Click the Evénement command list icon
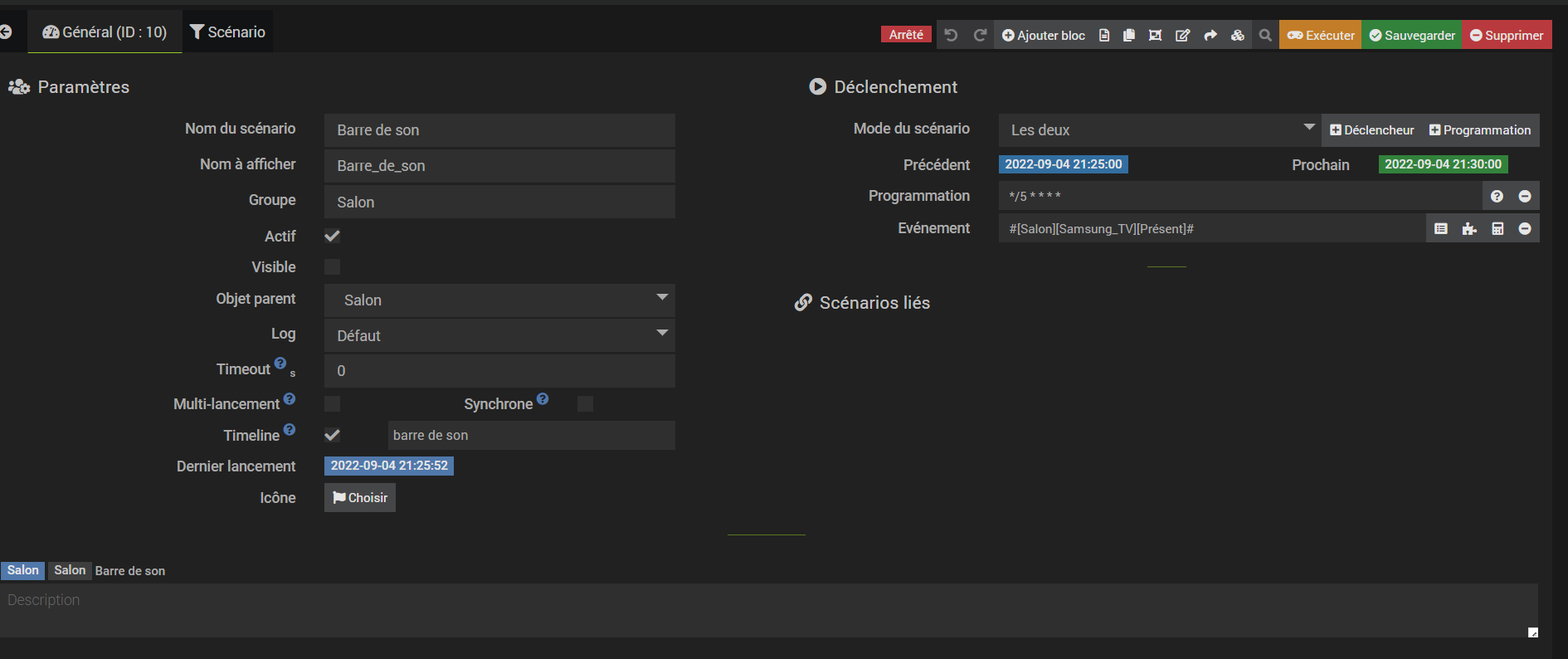Image resolution: width=1568 pixels, height=659 pixels. (x=1441, y=228)
